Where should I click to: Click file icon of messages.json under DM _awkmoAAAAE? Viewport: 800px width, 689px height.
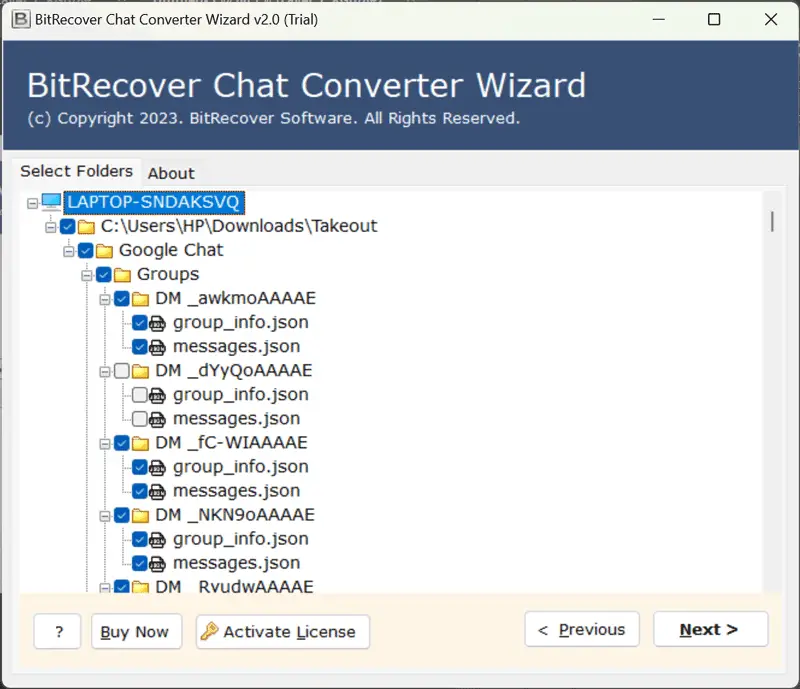tap(158, 347)
